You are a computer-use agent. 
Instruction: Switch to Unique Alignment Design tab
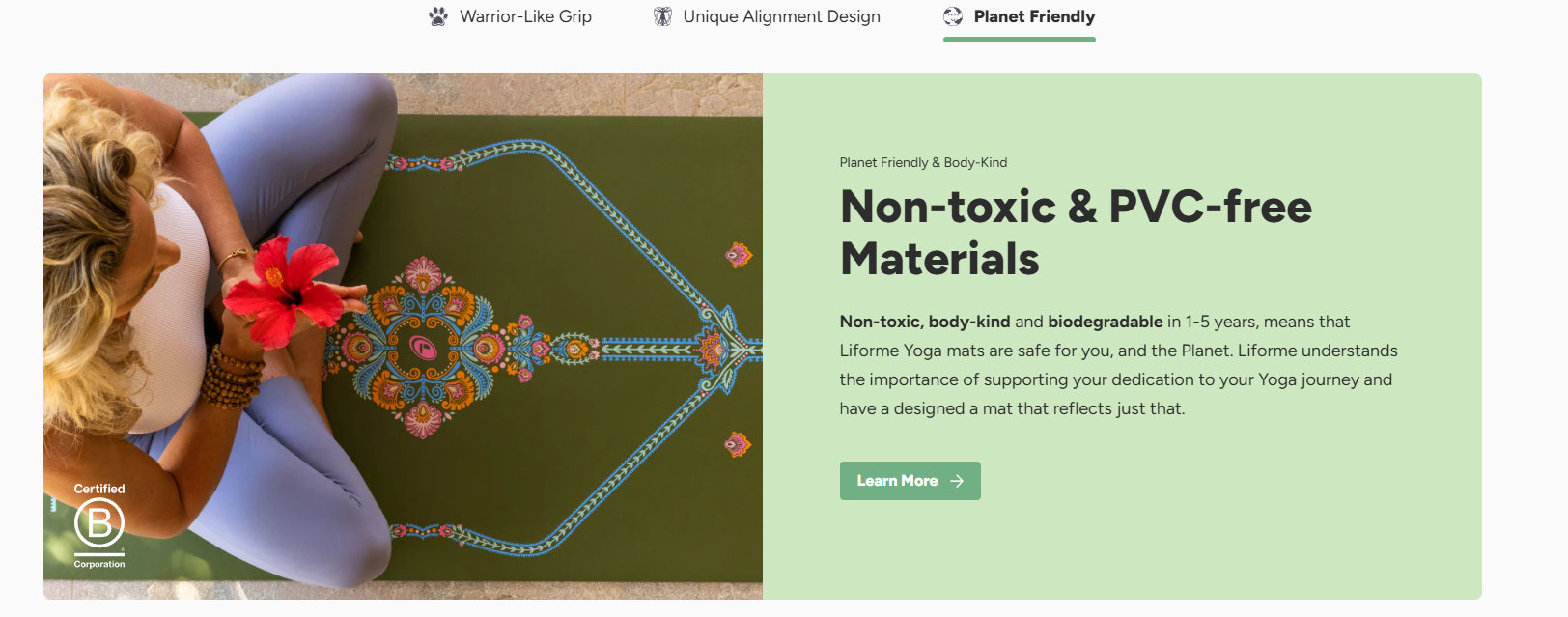click(x=767, y=16)
